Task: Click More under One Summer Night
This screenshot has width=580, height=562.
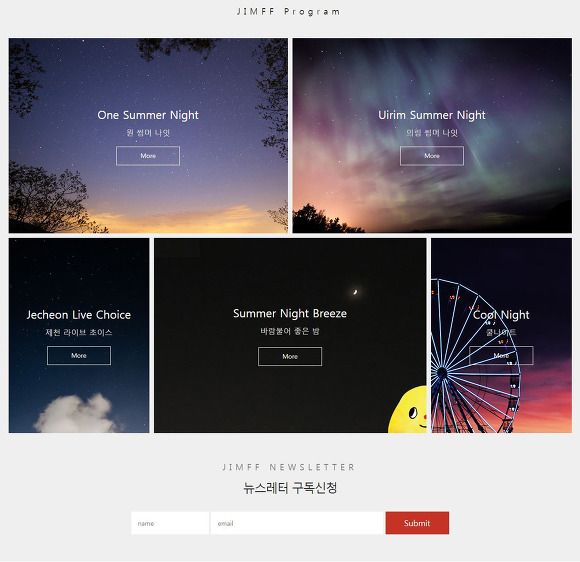Action: click(148, 156)
